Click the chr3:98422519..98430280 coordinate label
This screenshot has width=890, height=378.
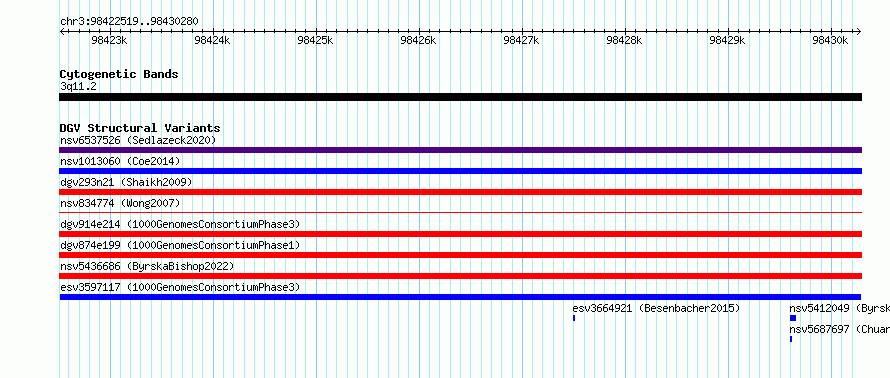click(x=129, y=22)
